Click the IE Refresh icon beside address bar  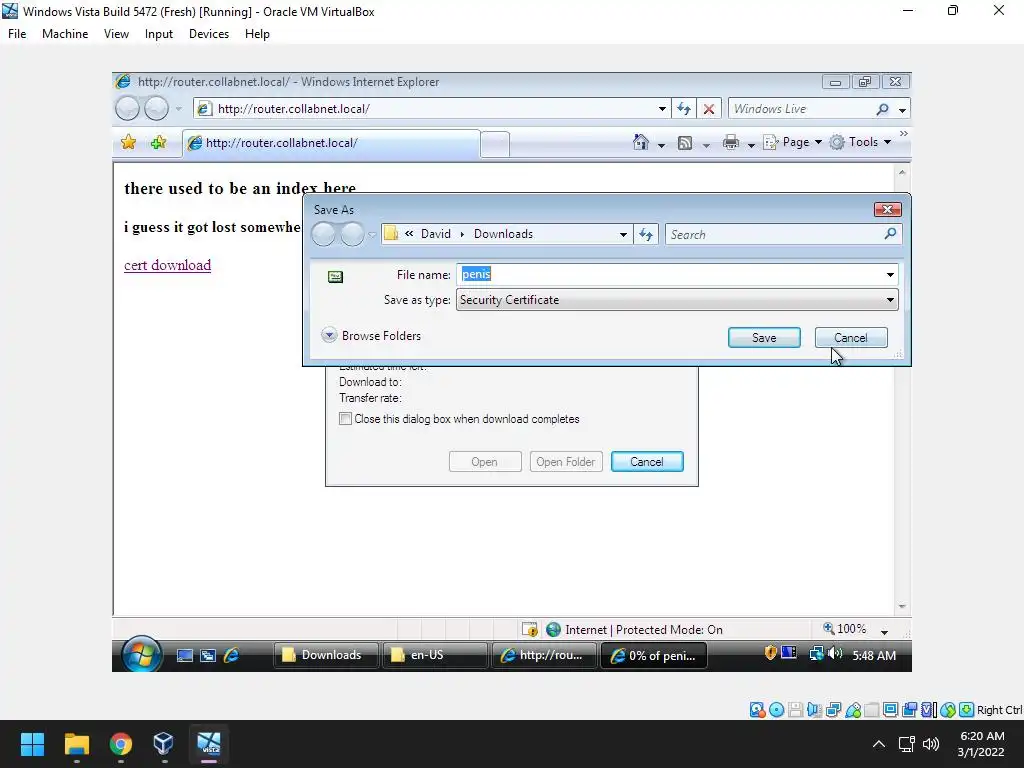[684, 108]
